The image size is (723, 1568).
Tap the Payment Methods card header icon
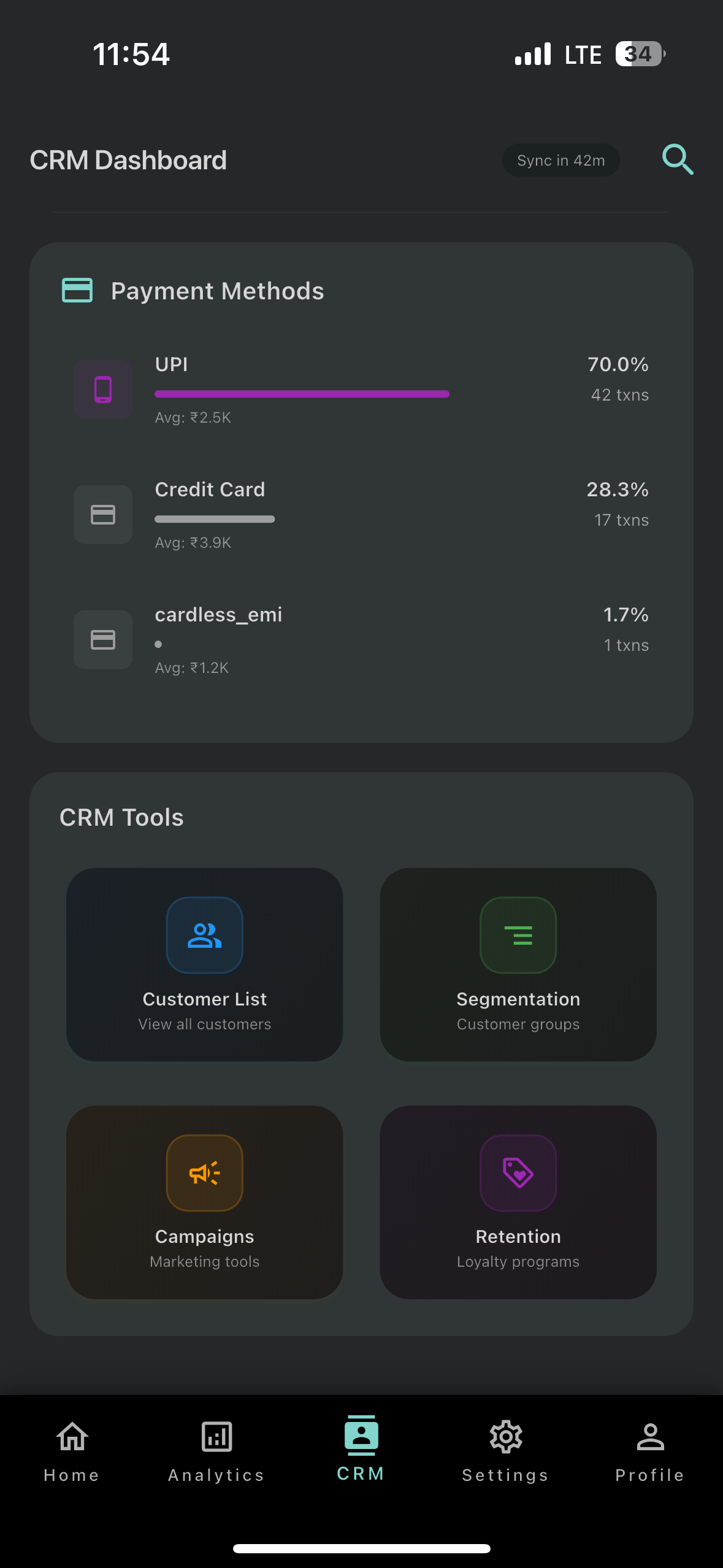(x=77, y=291)
